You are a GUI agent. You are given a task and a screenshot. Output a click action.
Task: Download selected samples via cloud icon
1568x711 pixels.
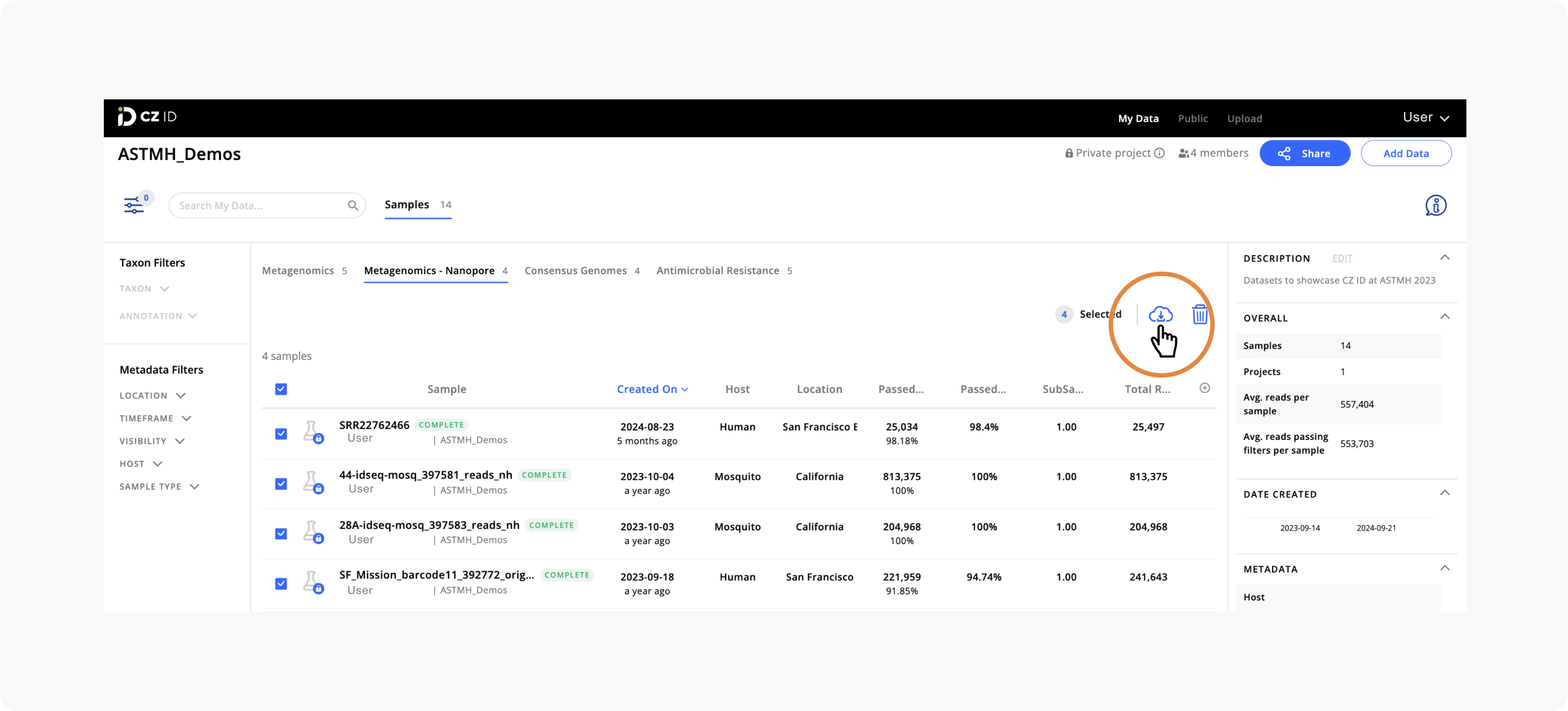pyautogui.click(x=1160, y=314)
